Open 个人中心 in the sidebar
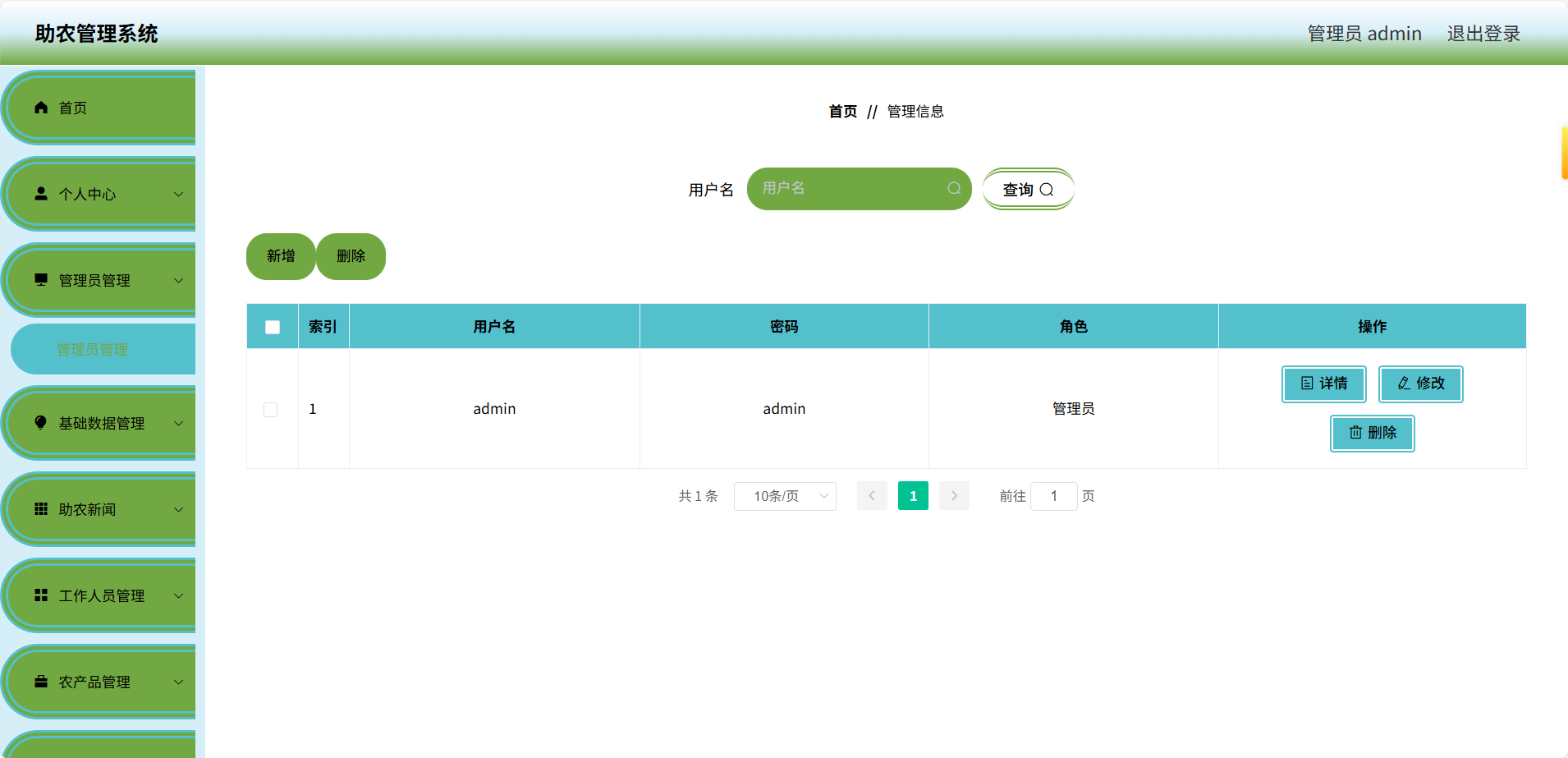 tap(99, 194)
